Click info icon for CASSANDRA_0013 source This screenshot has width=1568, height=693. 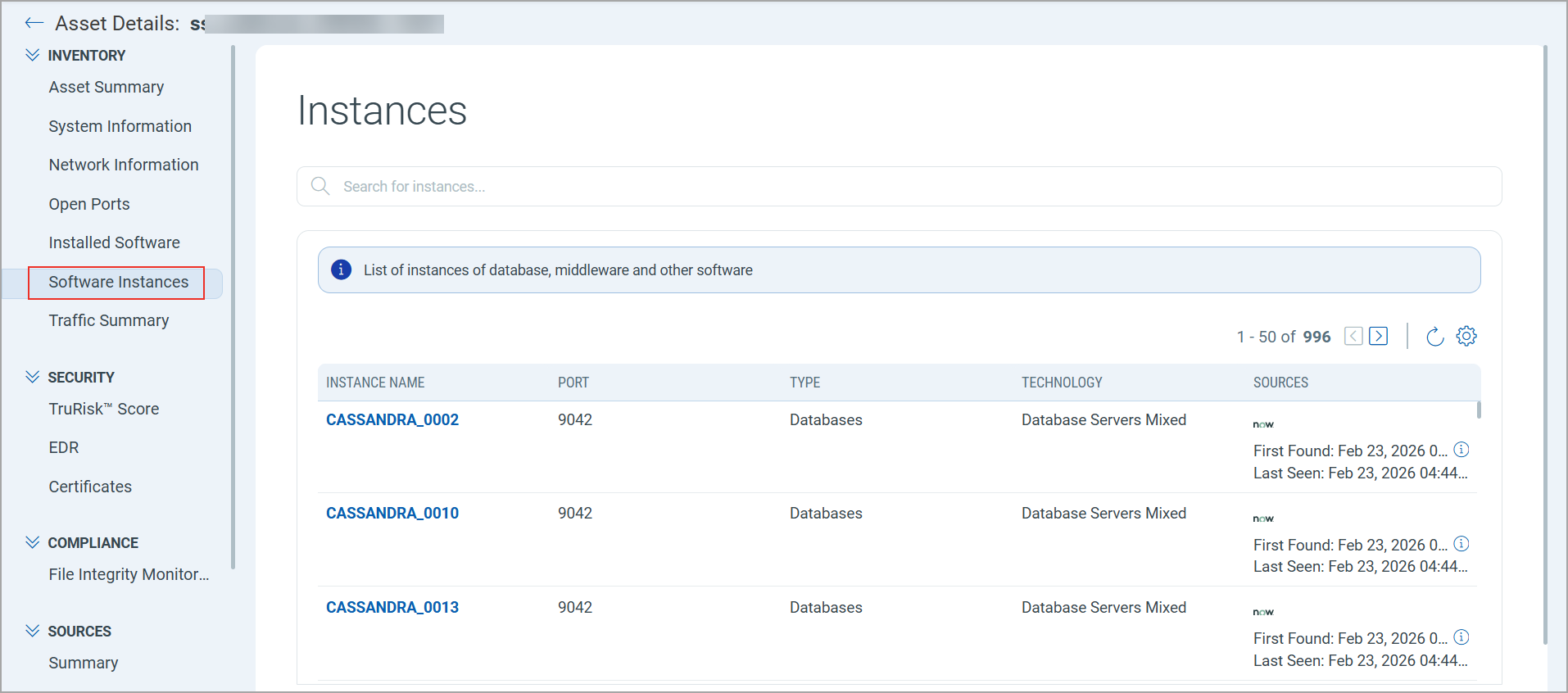click(1462, 637)
